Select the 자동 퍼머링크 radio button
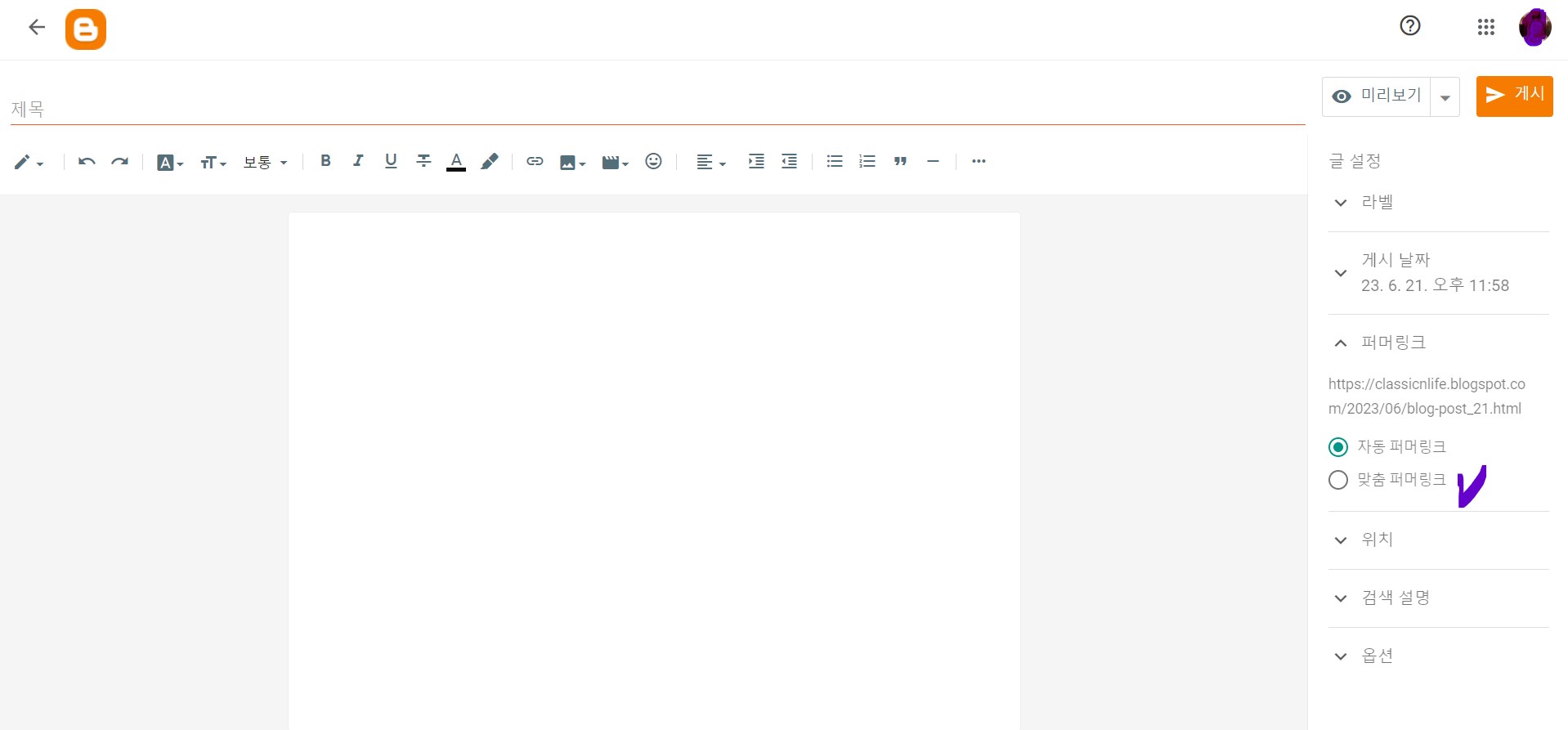 pyautogui.click(x=1338, y=447)
